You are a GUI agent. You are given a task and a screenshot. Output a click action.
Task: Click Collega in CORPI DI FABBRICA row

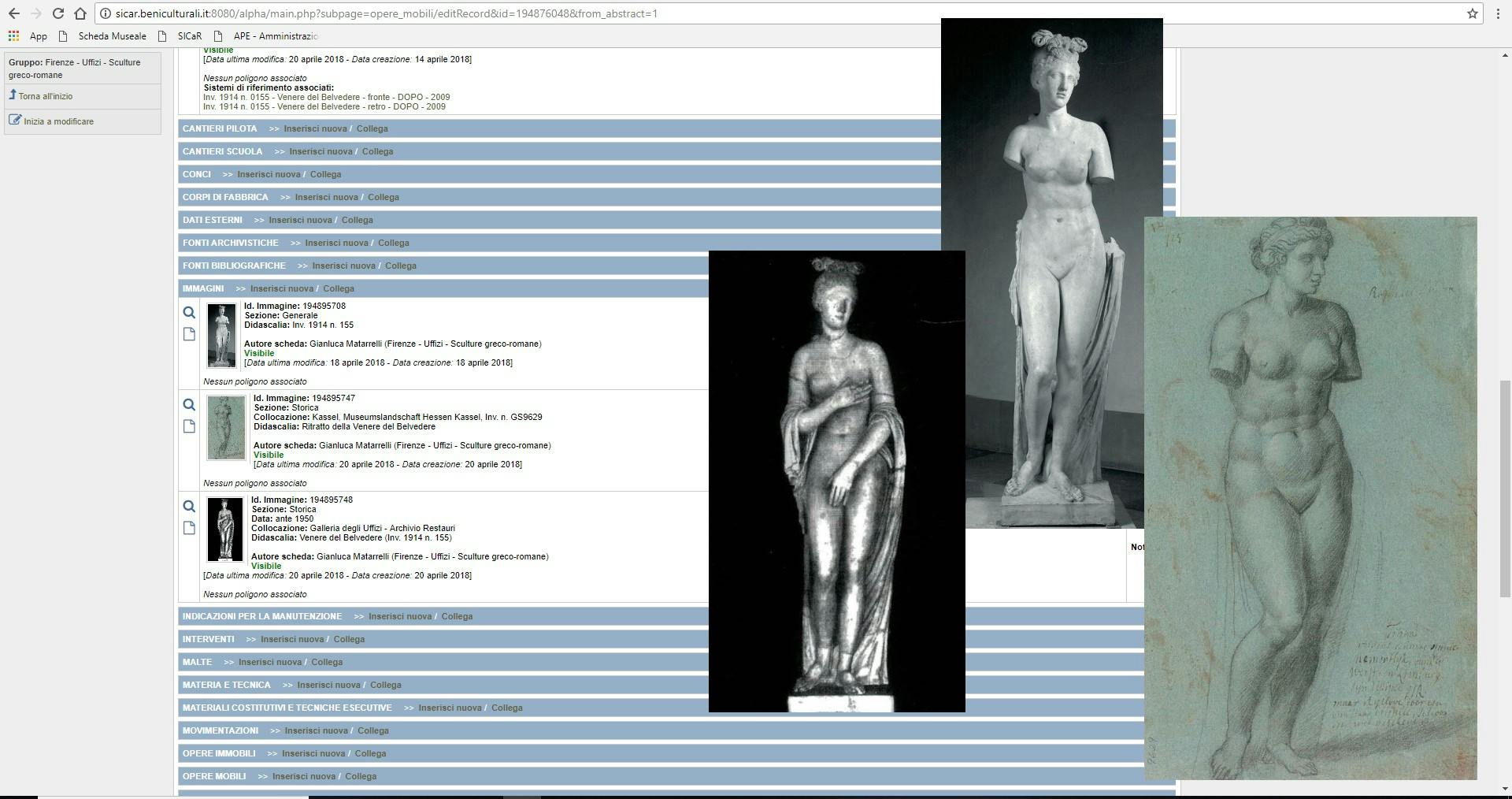[383, 197]
